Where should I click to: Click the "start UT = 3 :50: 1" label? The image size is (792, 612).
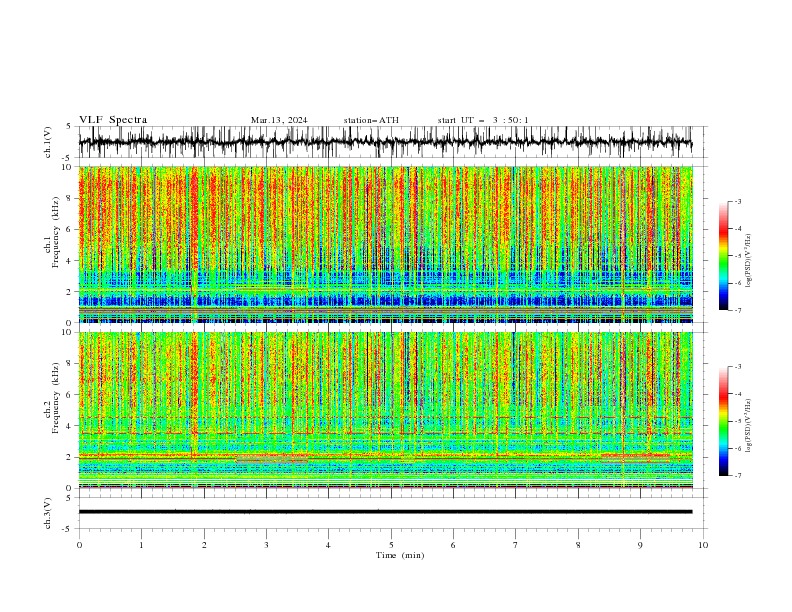(x=483, y=120)
